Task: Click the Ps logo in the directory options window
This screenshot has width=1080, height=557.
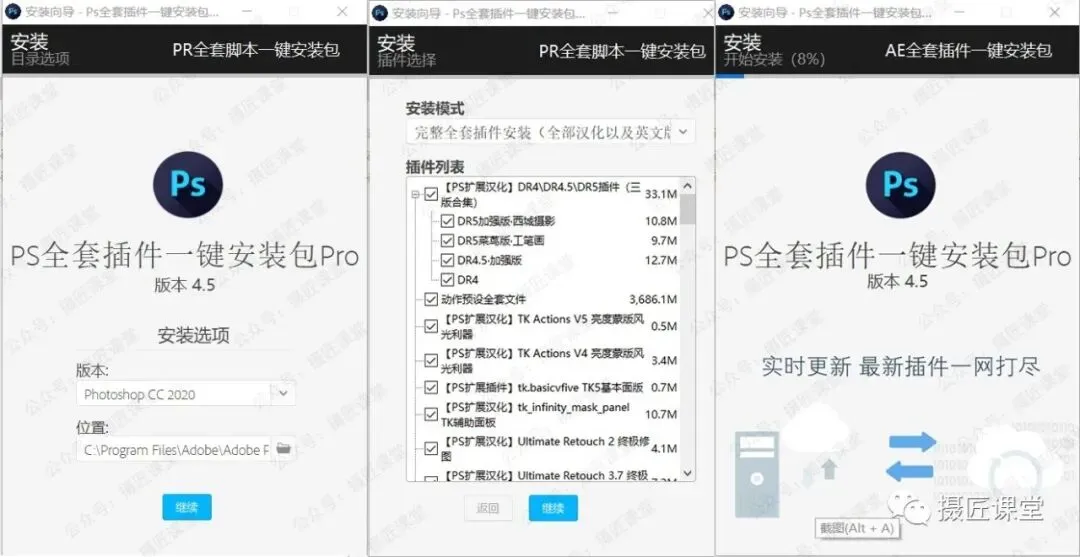Action: pyautogui.click(x=188, y=185)
